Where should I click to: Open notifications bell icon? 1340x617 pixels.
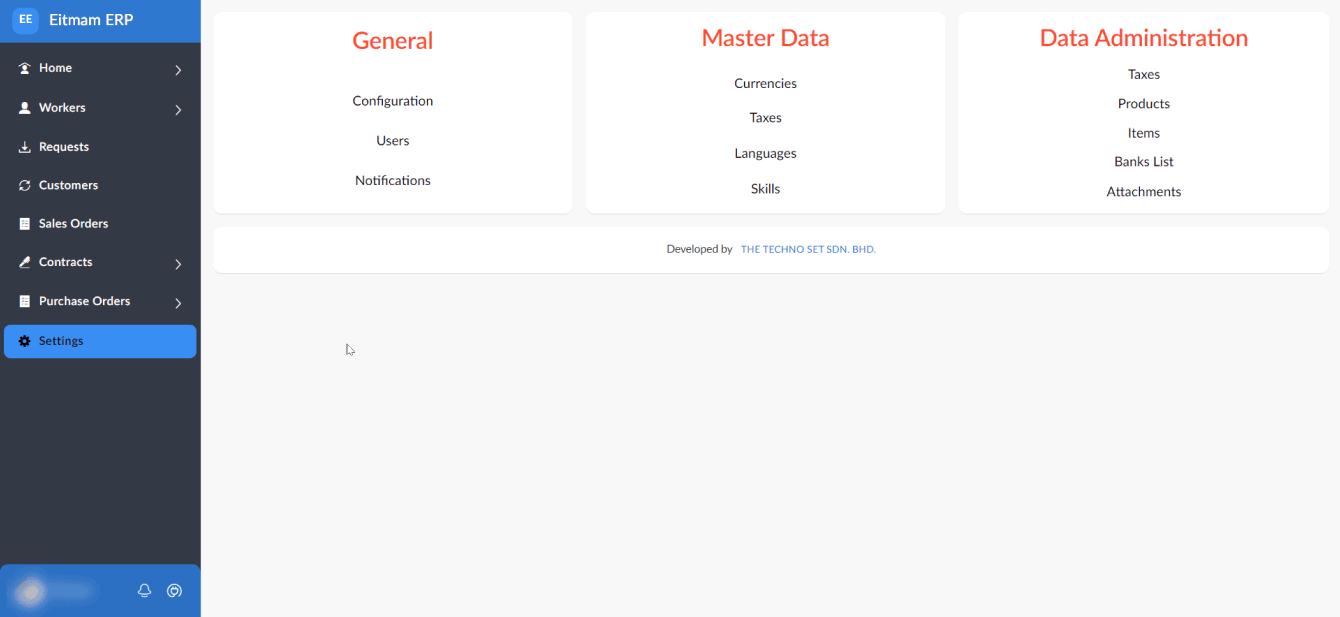(x=144, y=591)
